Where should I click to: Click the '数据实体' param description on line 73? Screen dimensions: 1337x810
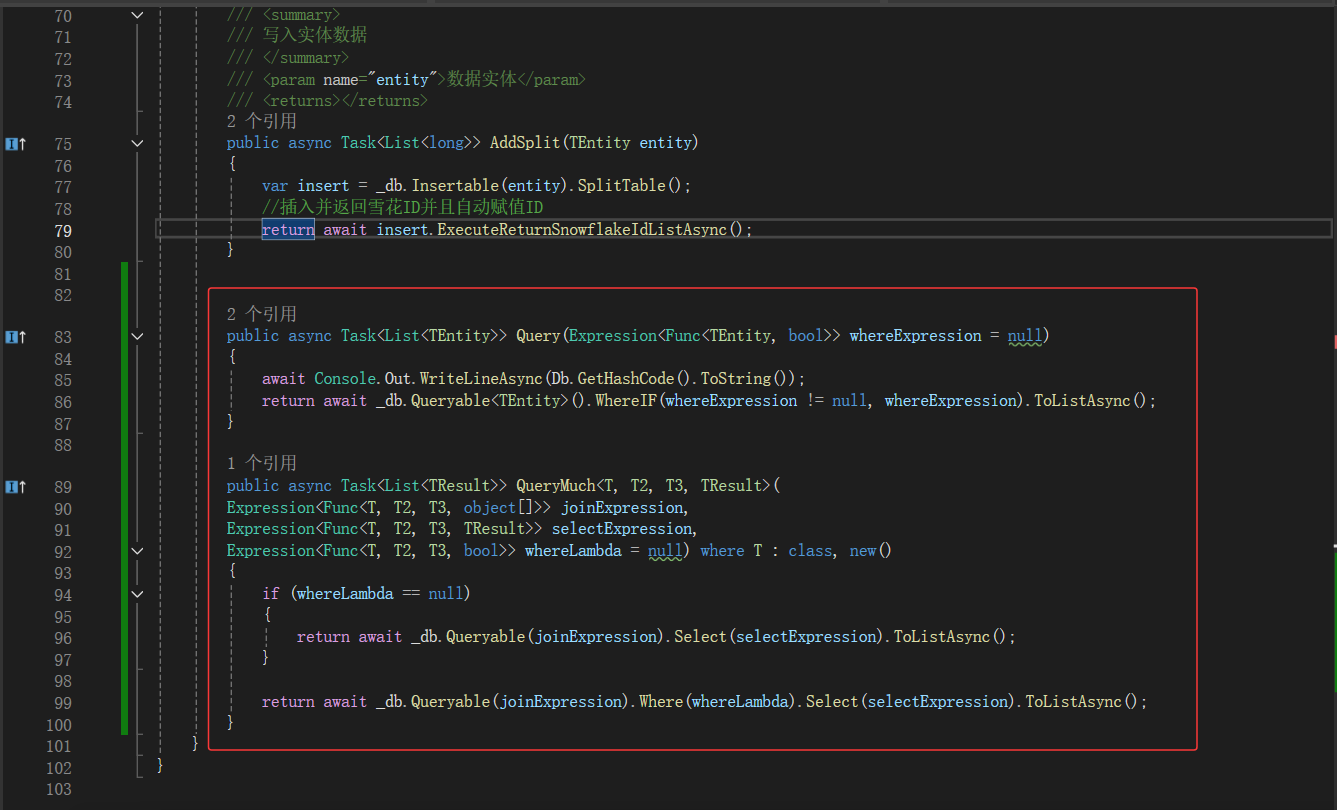click(482, 79)
